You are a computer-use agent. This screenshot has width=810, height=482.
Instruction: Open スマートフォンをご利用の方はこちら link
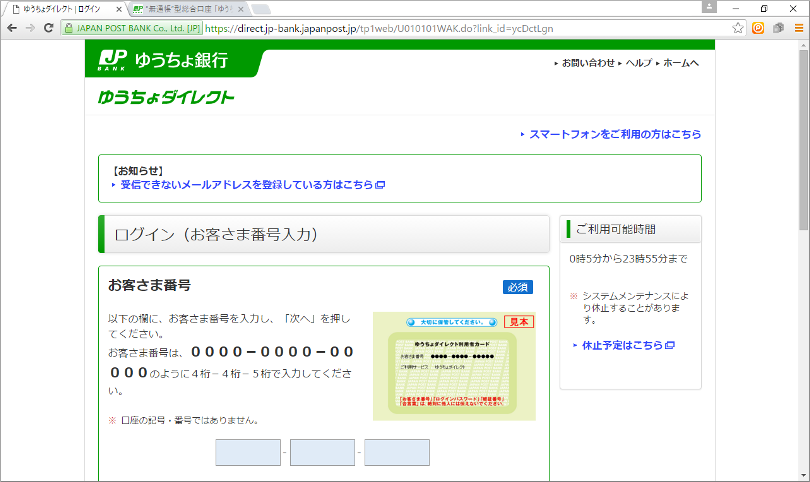pos(615,134)
